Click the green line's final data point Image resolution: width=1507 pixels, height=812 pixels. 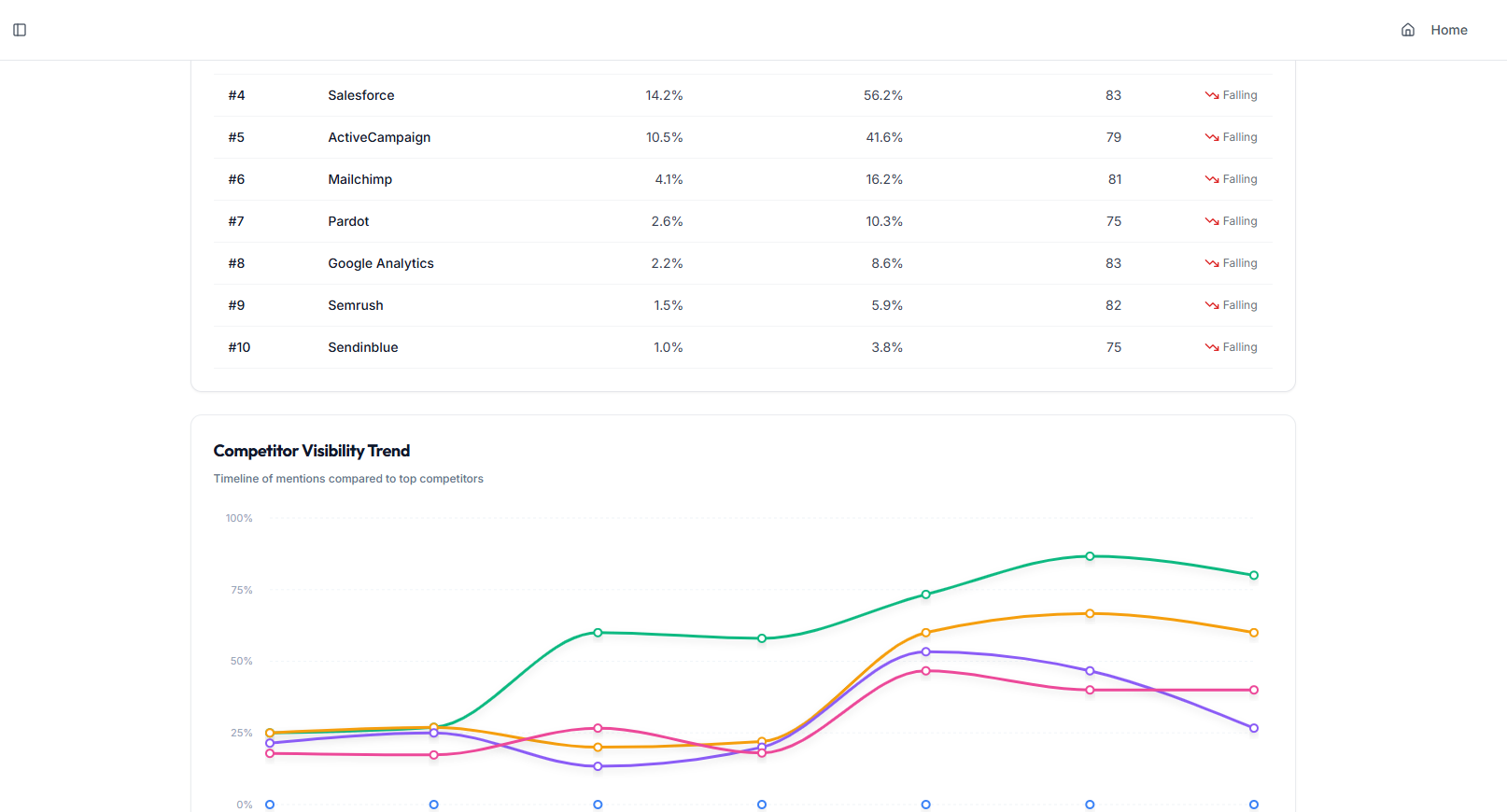(x=1254, y=575)
